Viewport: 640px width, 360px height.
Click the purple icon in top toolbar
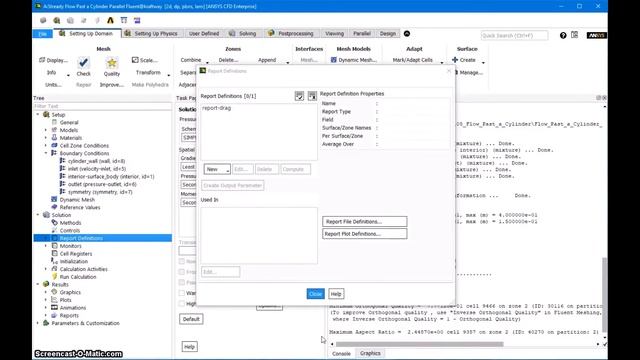tap(137, 20)
